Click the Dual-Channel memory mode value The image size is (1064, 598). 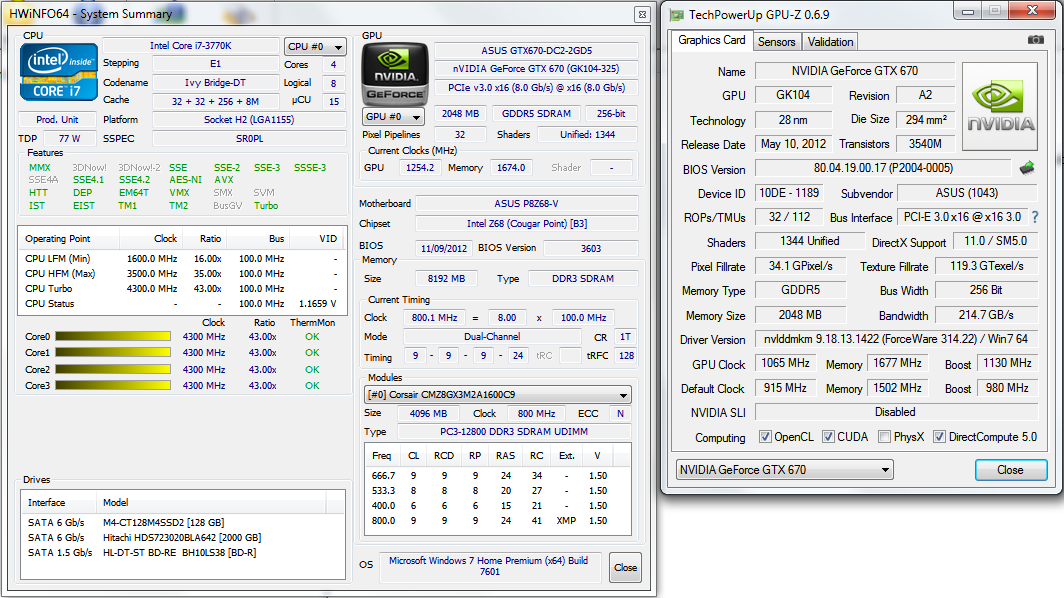pyautogui.click(x=492, y=337)
